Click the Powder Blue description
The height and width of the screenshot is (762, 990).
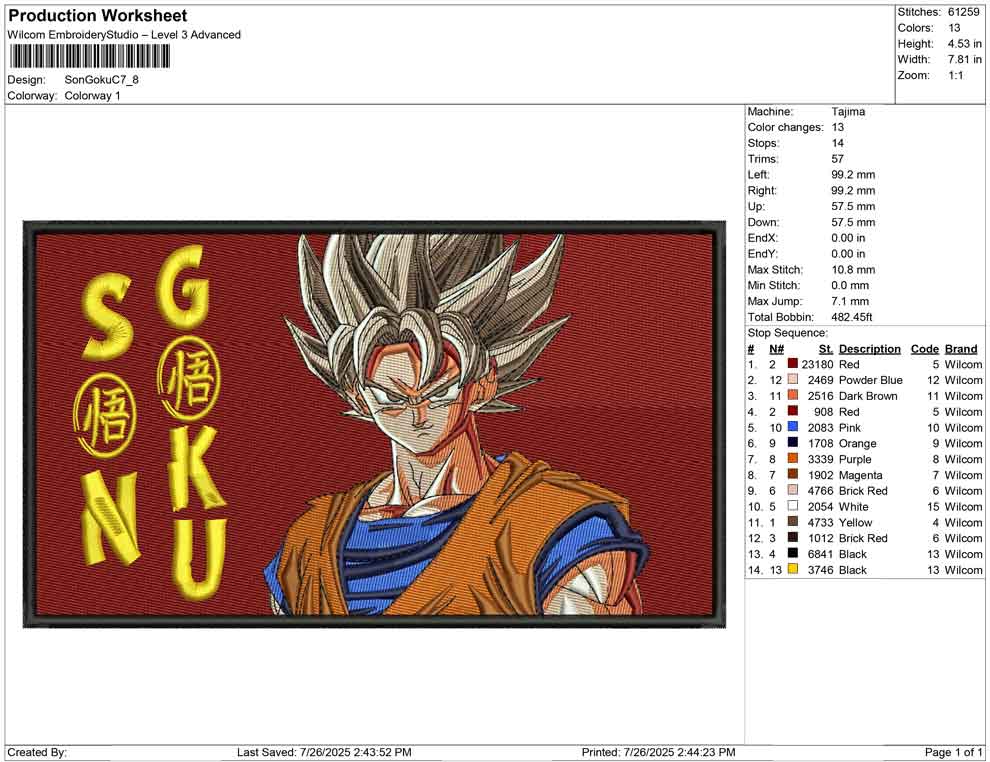coord(871,380)
